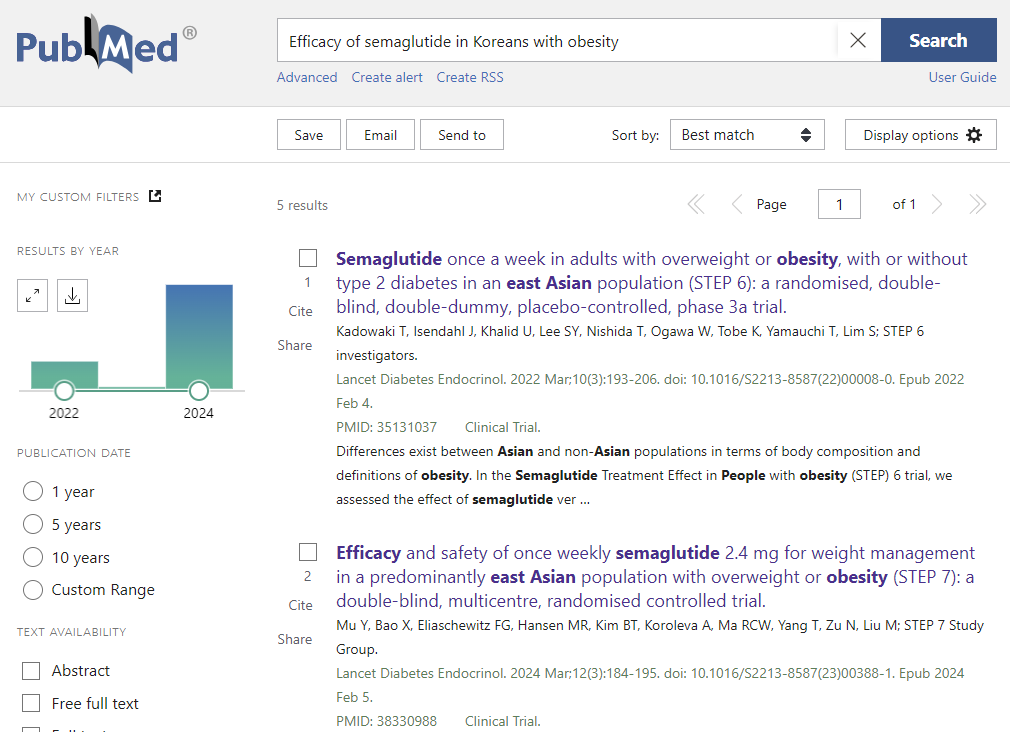Open the User Guide link
Image resolution: width=1010 pixels, height=732 pixels.
tap(962, 77)
